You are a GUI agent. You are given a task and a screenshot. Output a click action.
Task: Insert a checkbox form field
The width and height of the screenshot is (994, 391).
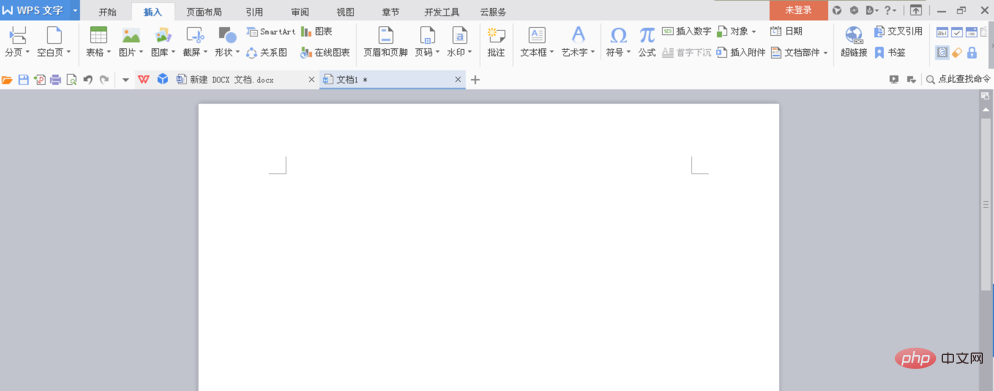[x=957, y=32]
